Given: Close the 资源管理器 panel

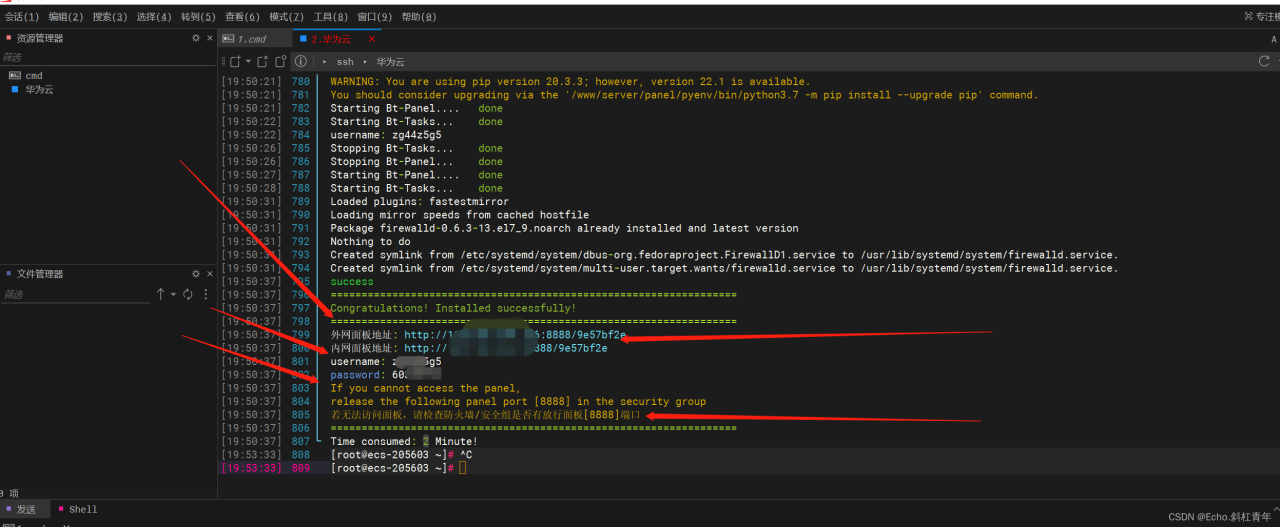Looking at the screenshot, I should coord(210,38).
